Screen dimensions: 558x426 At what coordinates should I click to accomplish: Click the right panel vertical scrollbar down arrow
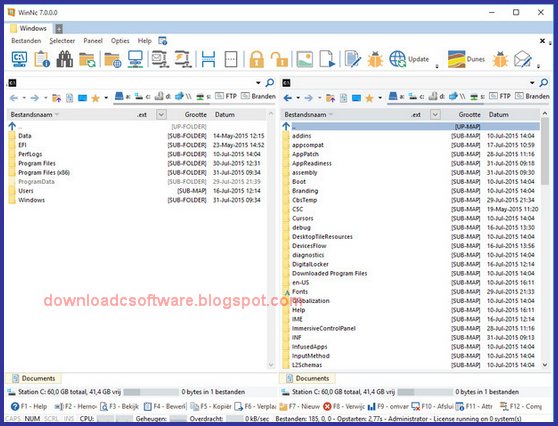pos(545,365)
